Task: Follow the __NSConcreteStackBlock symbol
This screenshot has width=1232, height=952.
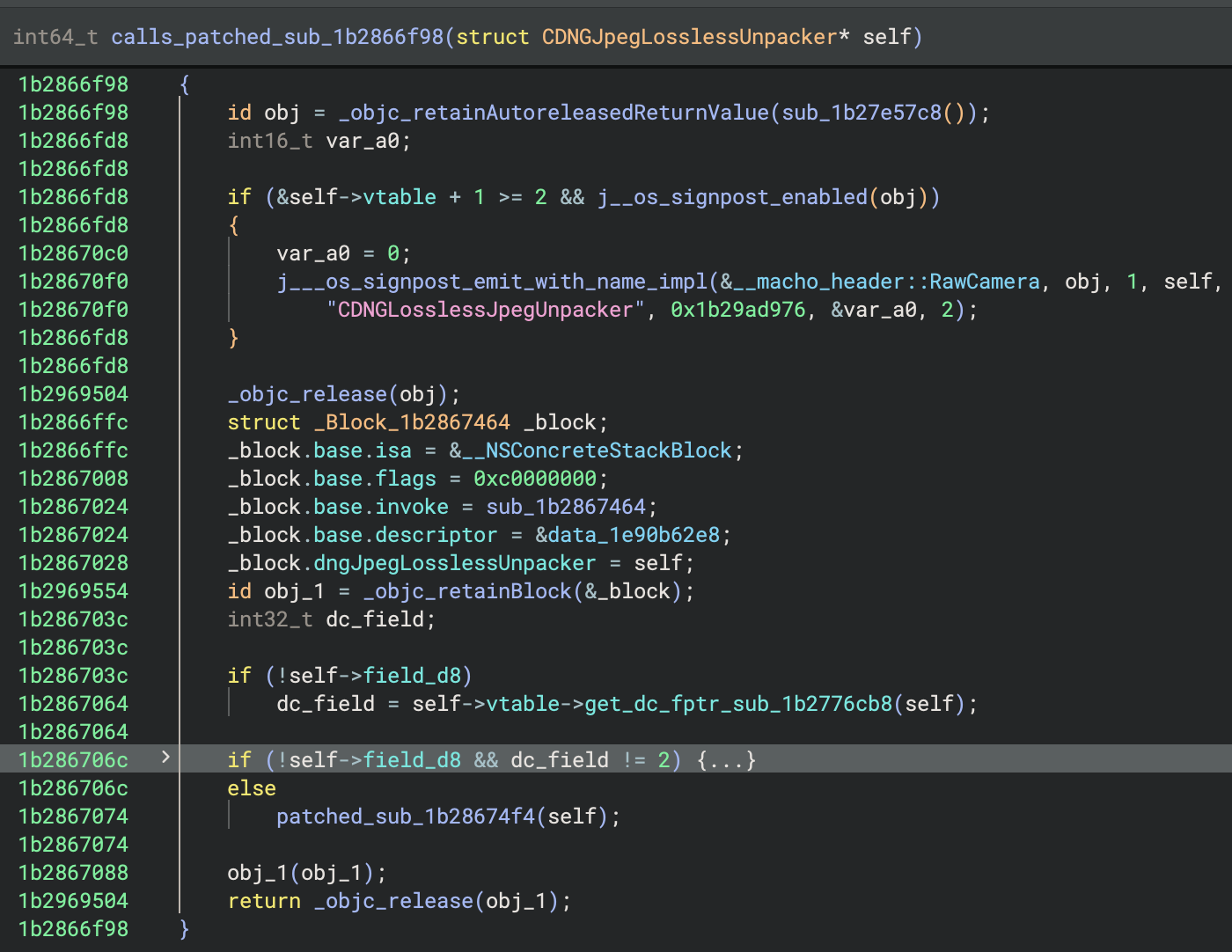Action: pyautogui.click(x=597, y=450)
